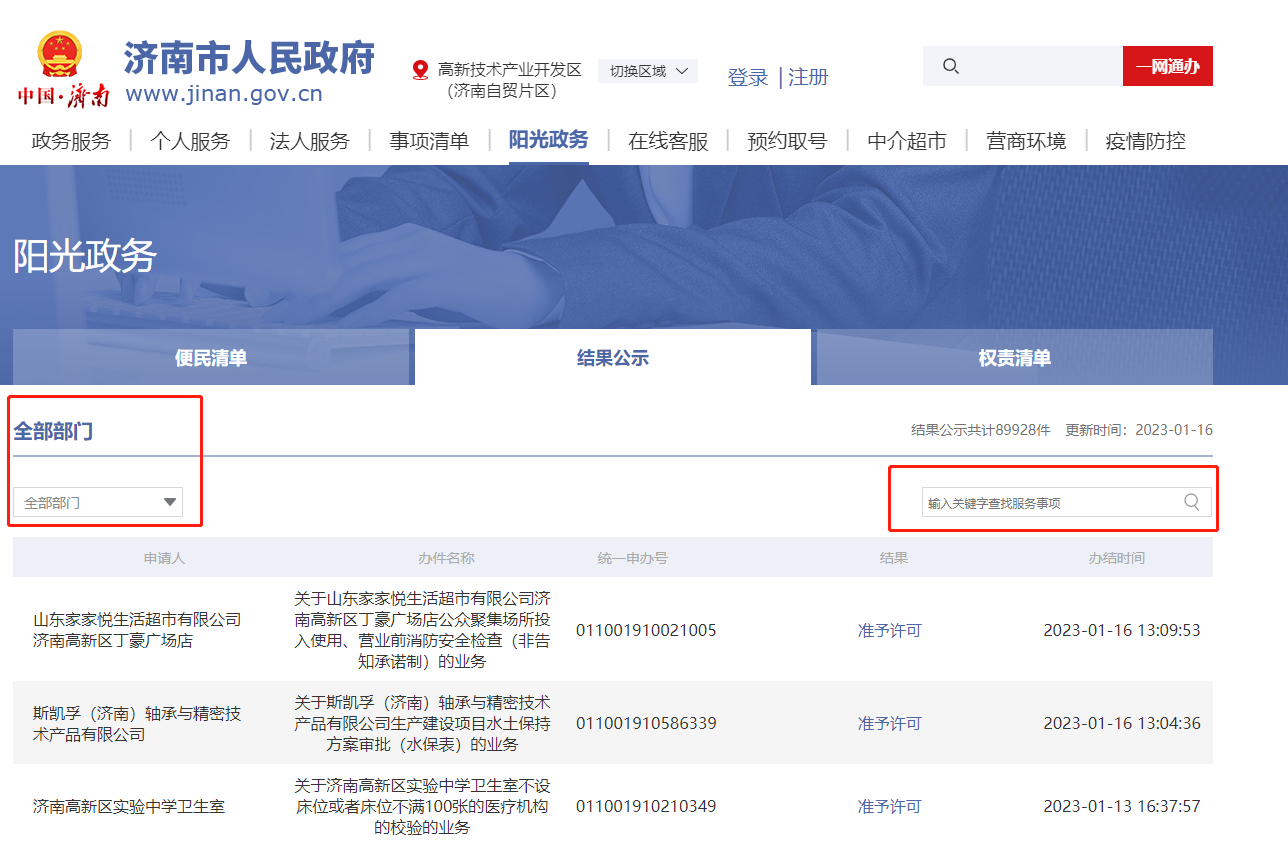Click the 登录 login link

coord(748,77)
